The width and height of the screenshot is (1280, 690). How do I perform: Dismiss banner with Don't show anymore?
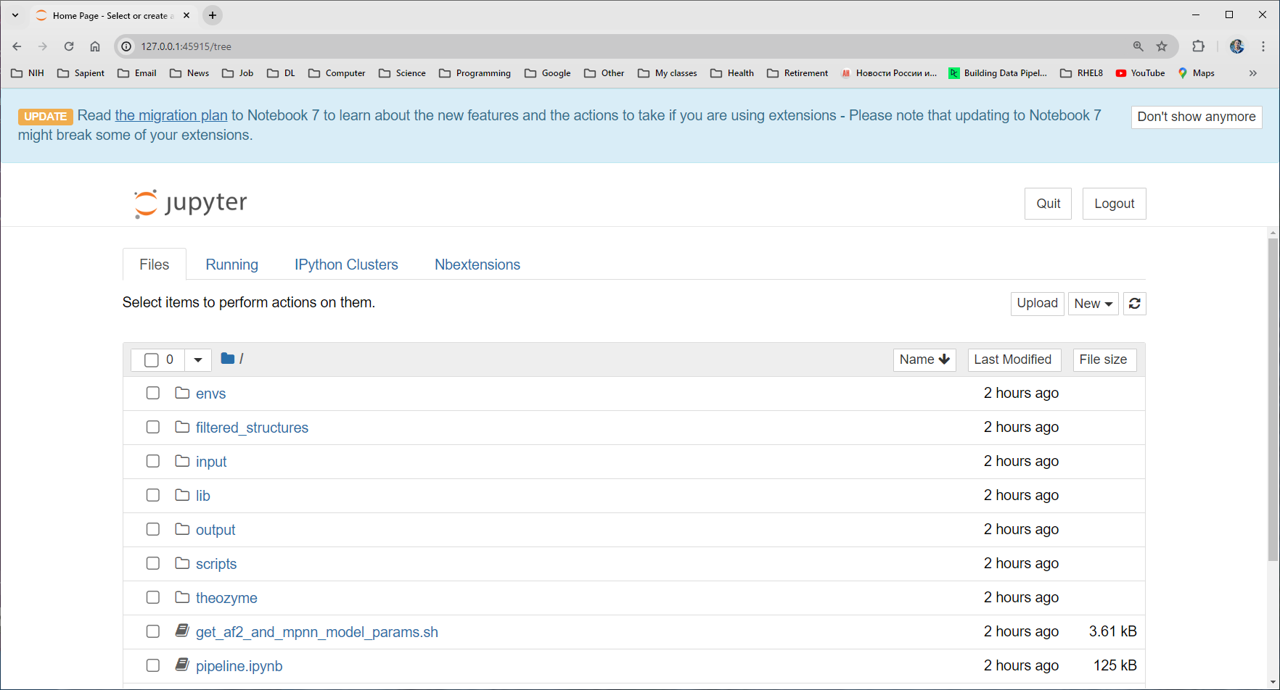pyautogui.click(x=1196, y=116)
